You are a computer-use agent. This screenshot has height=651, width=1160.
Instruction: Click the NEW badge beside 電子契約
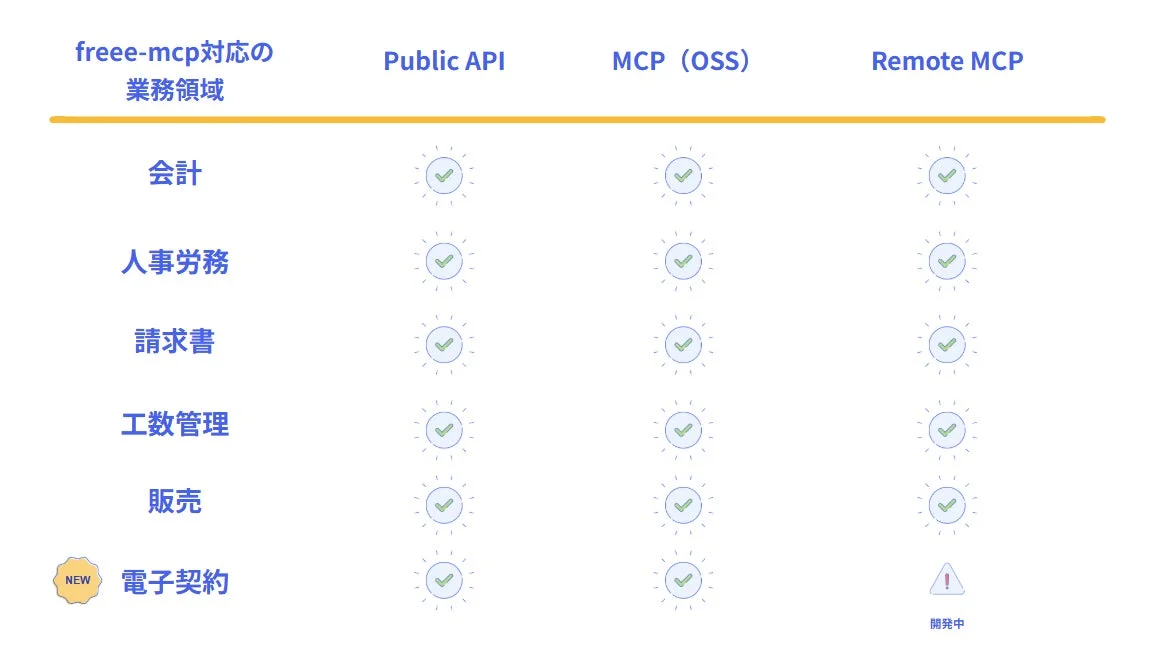tap(77, 581)
